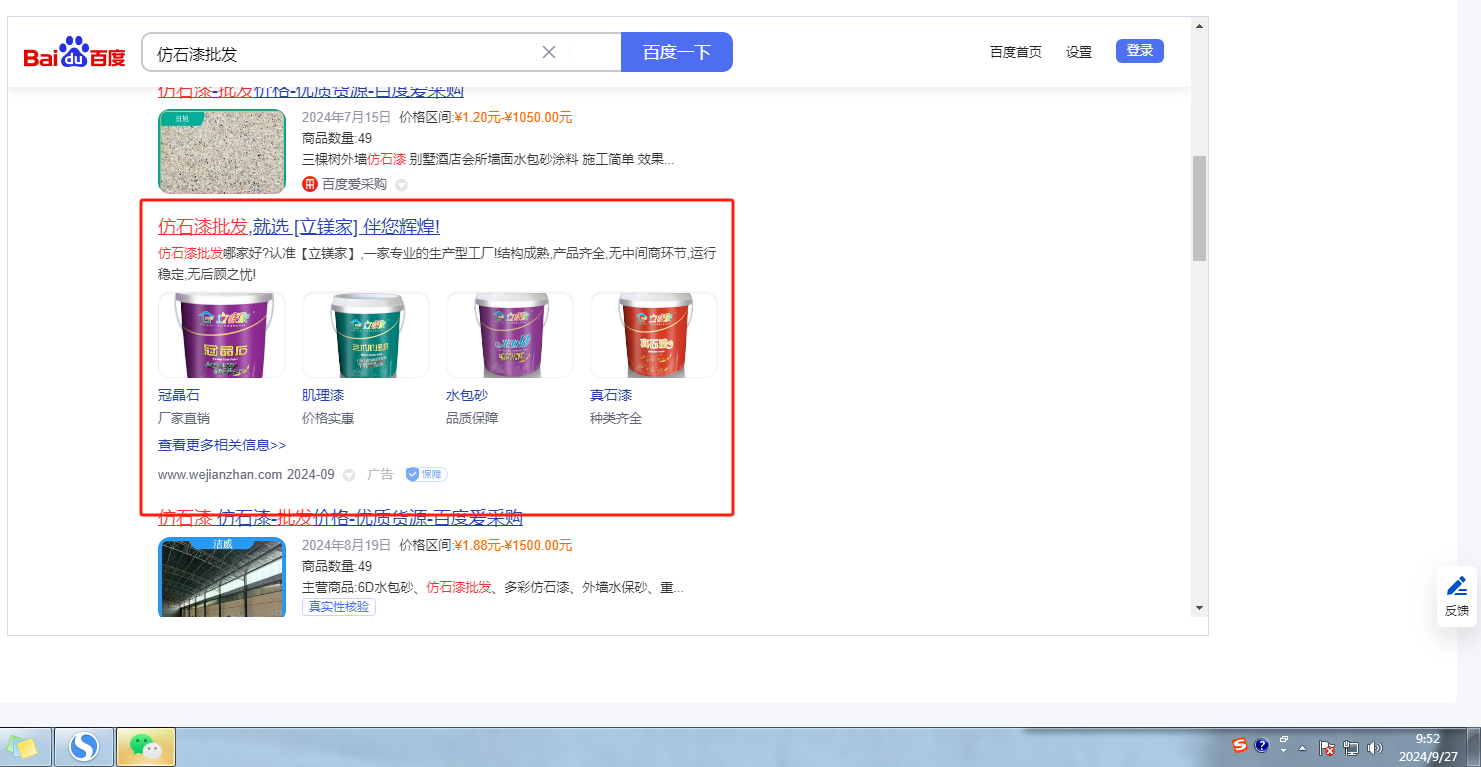This screenshot has height=767, width=1481.
Task: Click the description 三棵树外墙仿石漆 别墅酒店会所墙面水包砂涂料
Action: tap(488, 159)
